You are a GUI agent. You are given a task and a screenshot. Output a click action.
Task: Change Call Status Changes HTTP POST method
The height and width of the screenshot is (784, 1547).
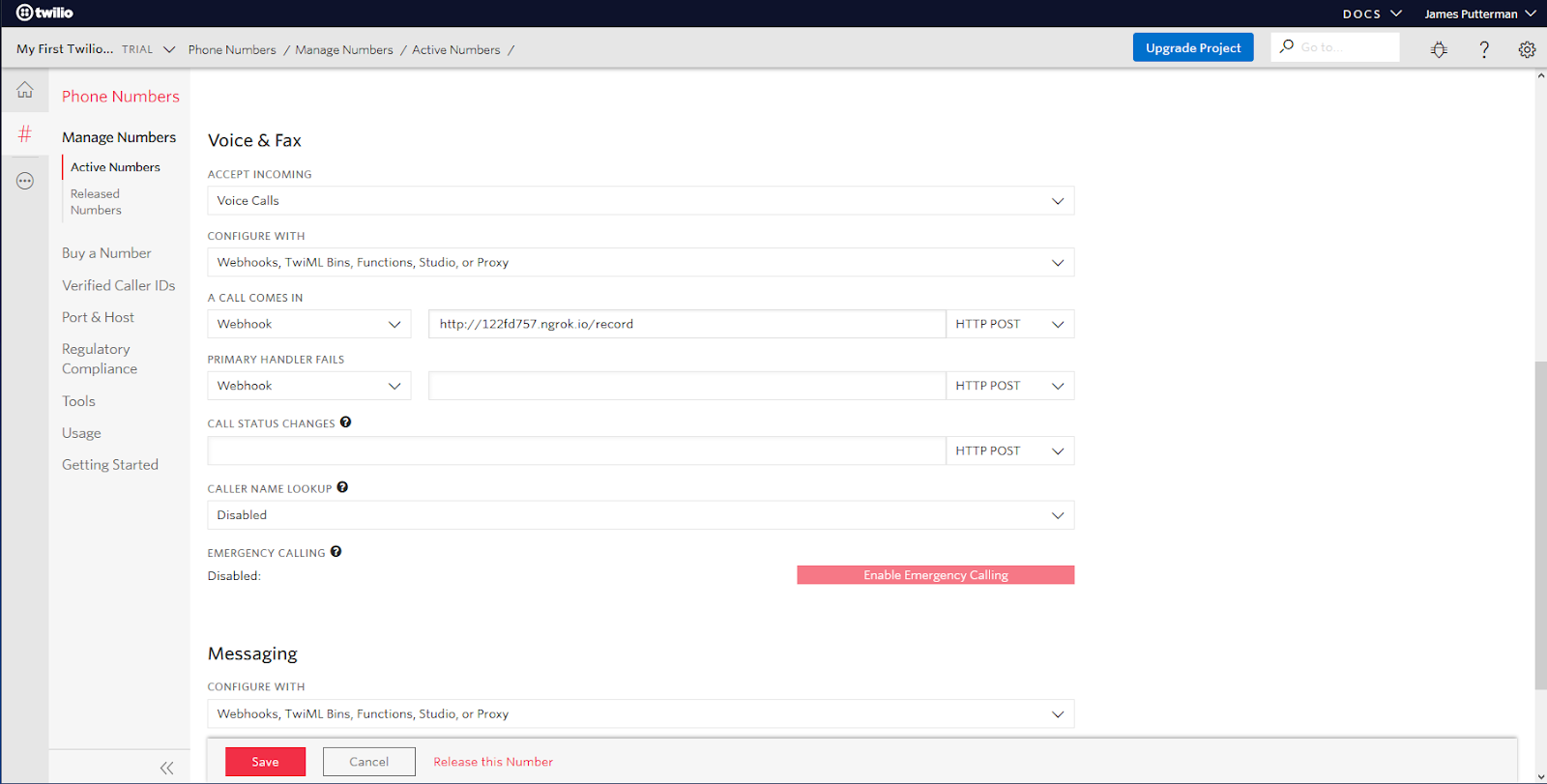coord(1010,450)
